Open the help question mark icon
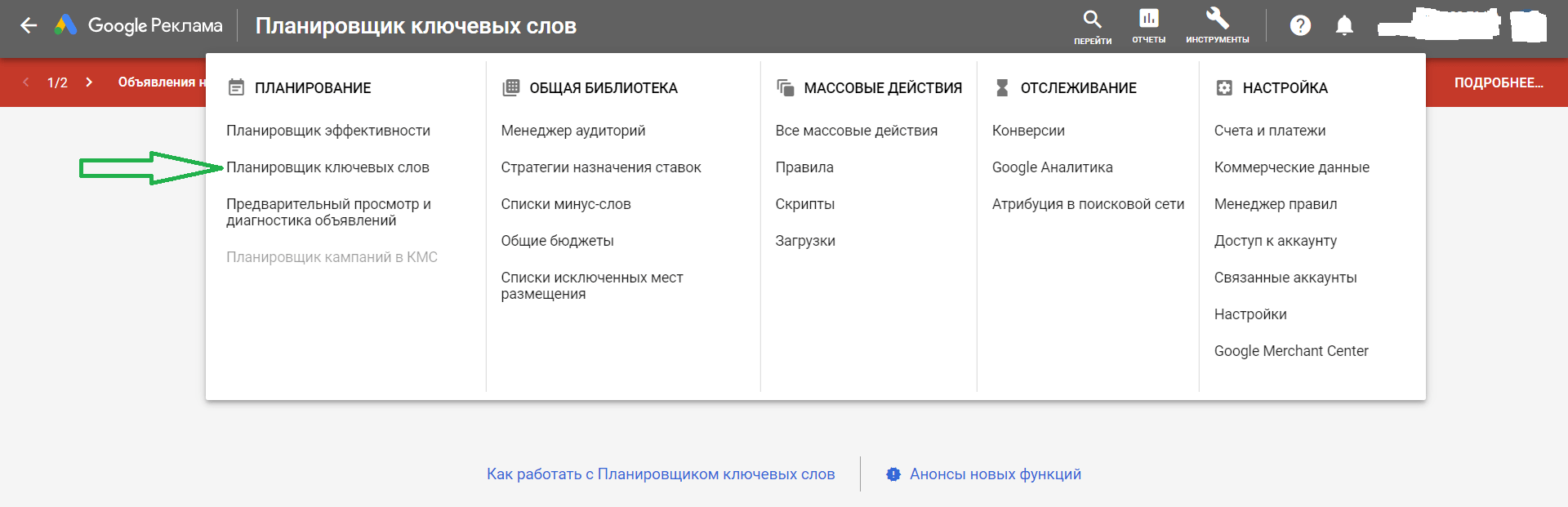 (x=1300, y=25)
